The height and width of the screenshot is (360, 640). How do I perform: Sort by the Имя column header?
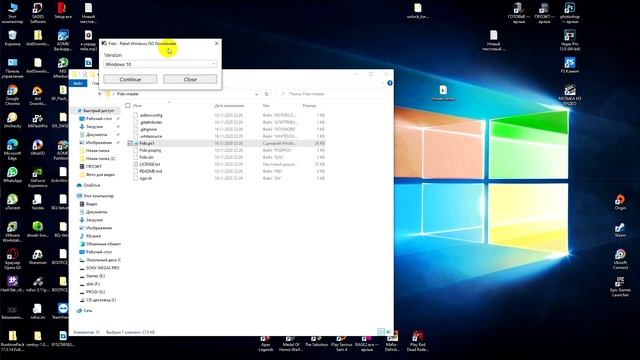tap(138, 106)
